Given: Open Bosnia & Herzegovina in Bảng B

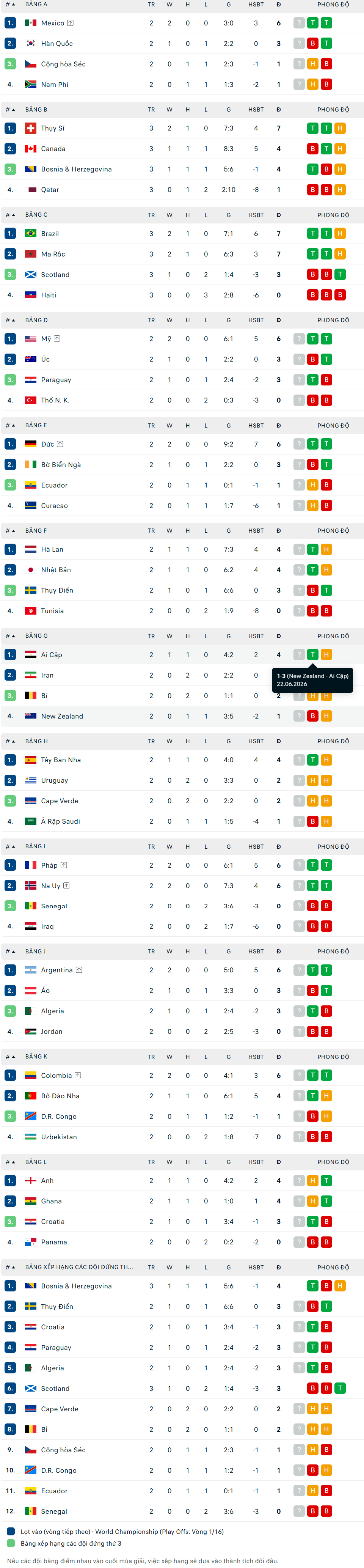Looking at the screenshot, I should click(x=76, y=169).
